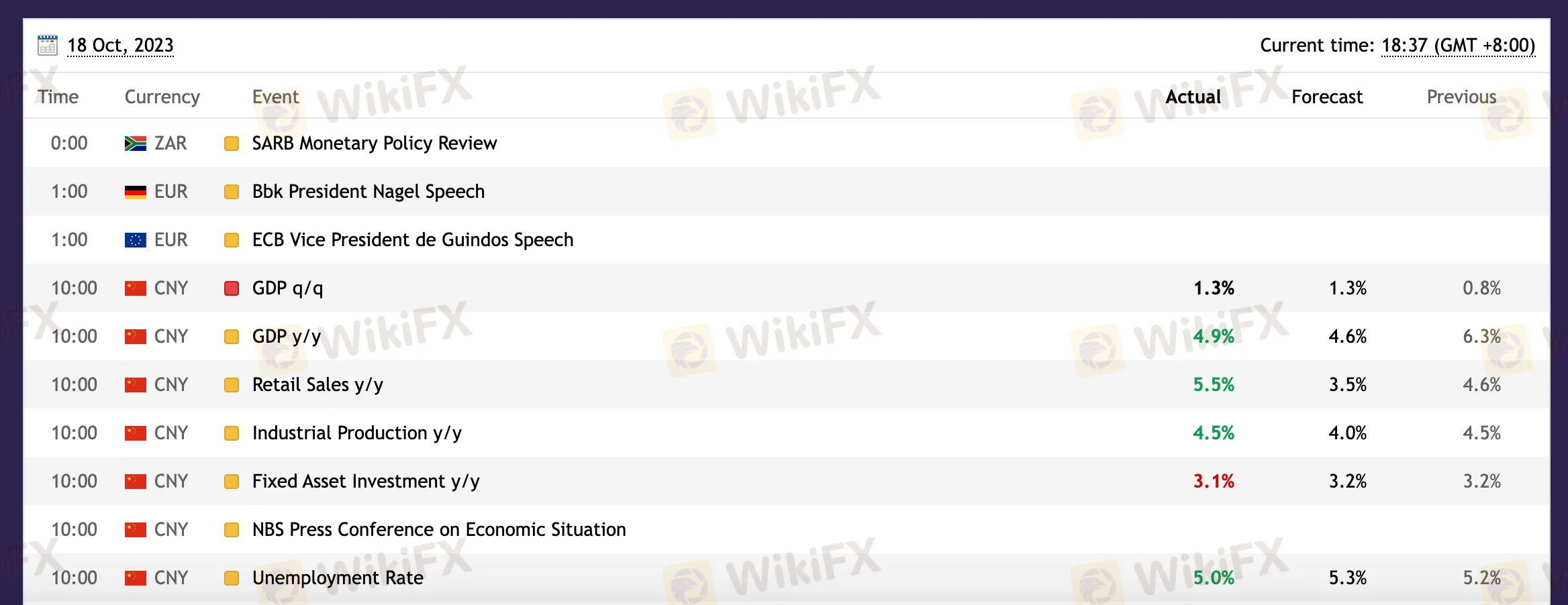The width and height of the screenshot is (1568, 605).
Task: Click the Currency column header
Action: pos(162,97)
